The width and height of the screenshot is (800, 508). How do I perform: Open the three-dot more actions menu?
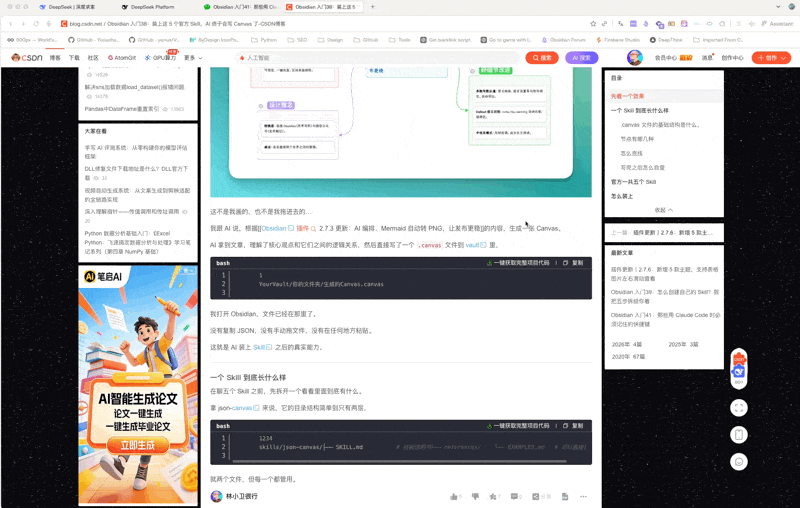[583, 496]
